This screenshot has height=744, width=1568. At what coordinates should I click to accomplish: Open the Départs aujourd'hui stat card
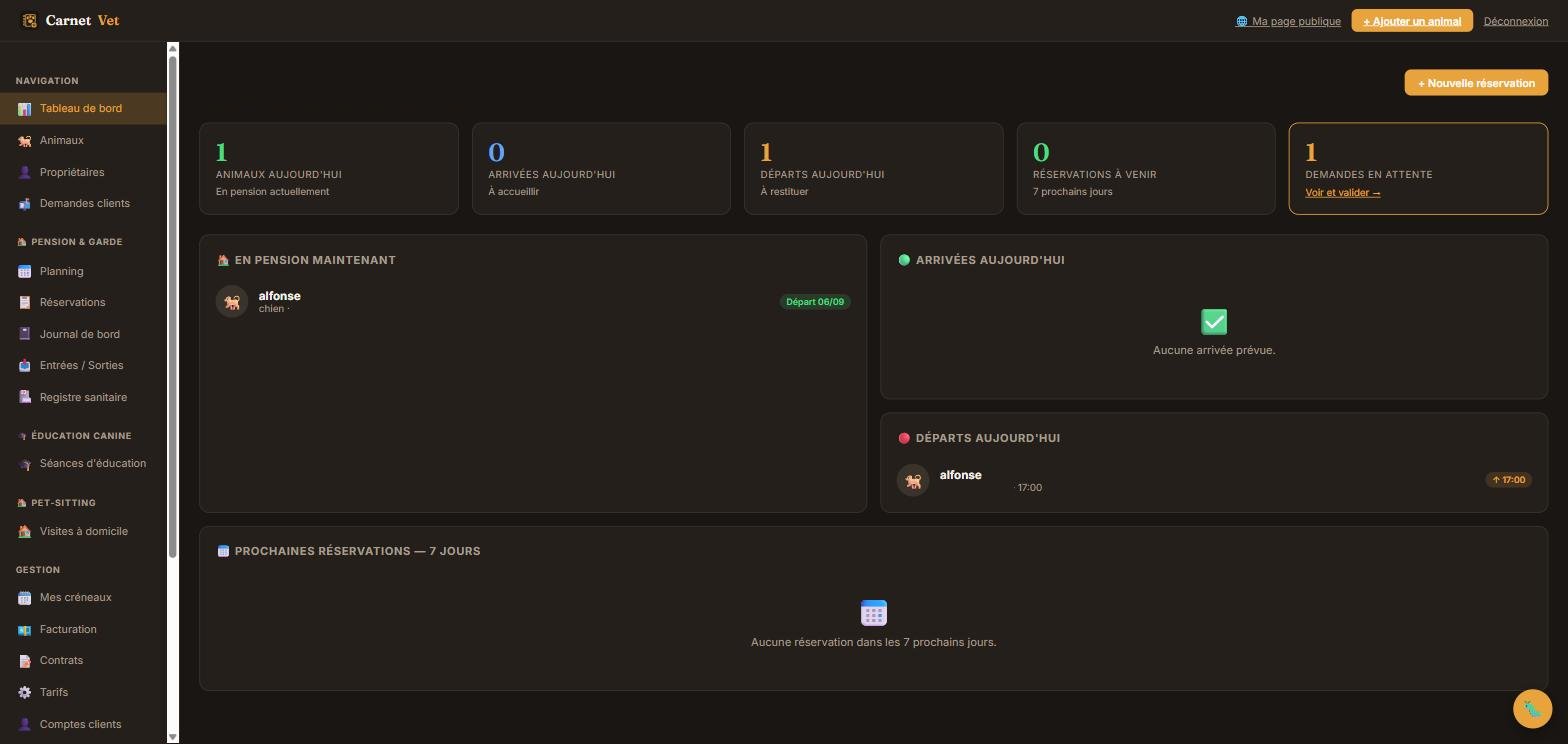(x=873, y=168)
